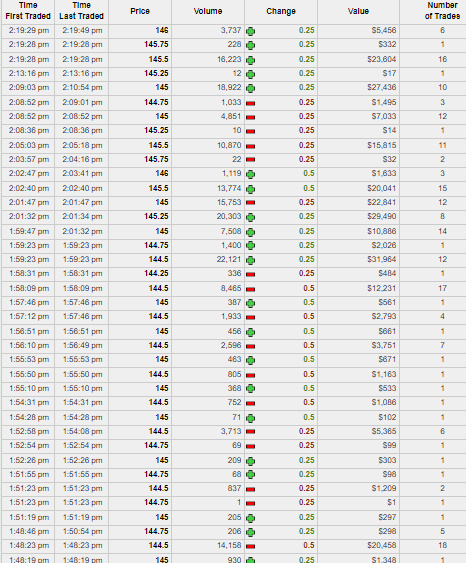
Task: Click the Price column header
Action: pos(140,11)
